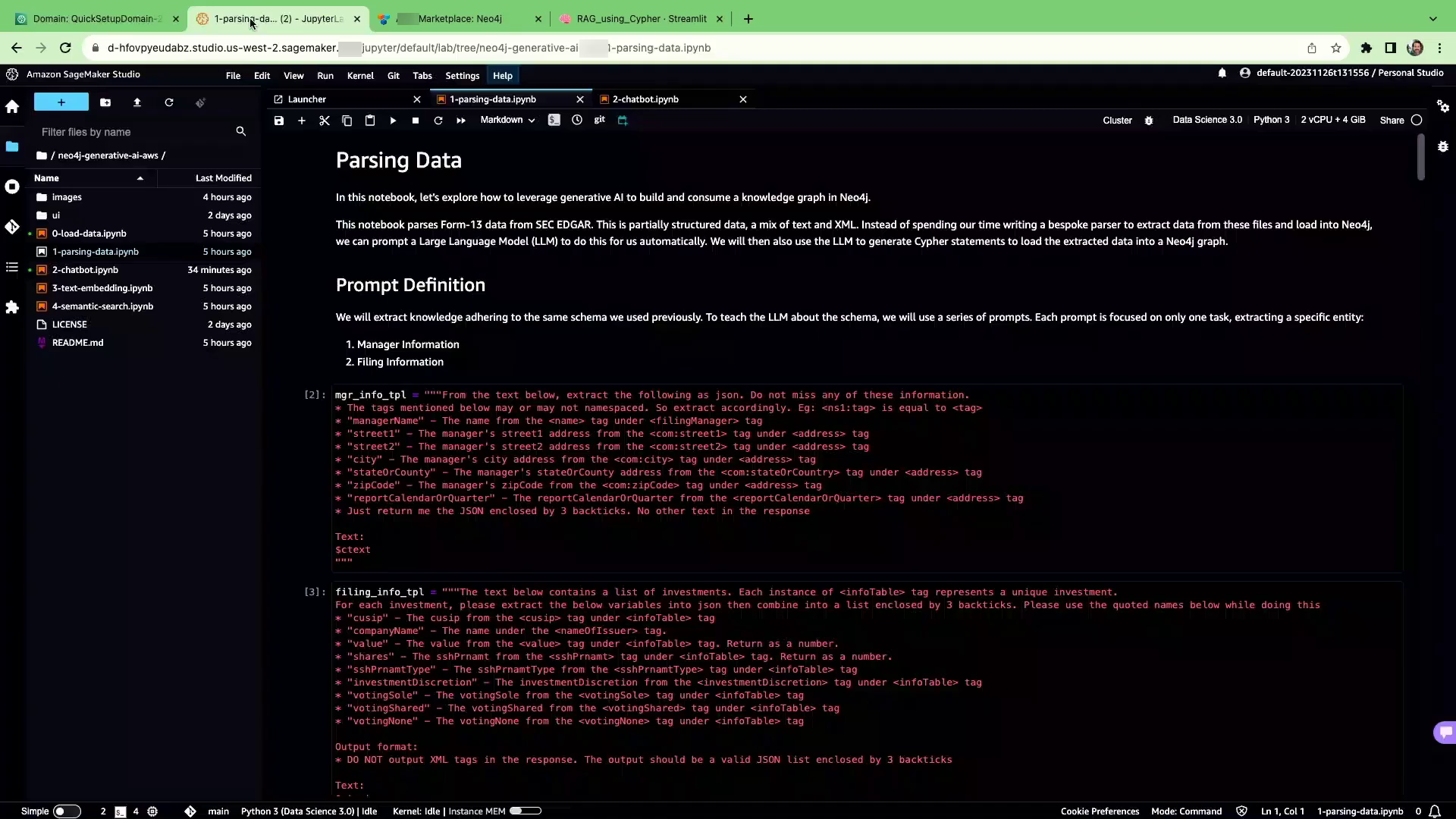
Task: Toggle the Simple interface mode switch
Action: pyautogui.click(x=66, y=811)
